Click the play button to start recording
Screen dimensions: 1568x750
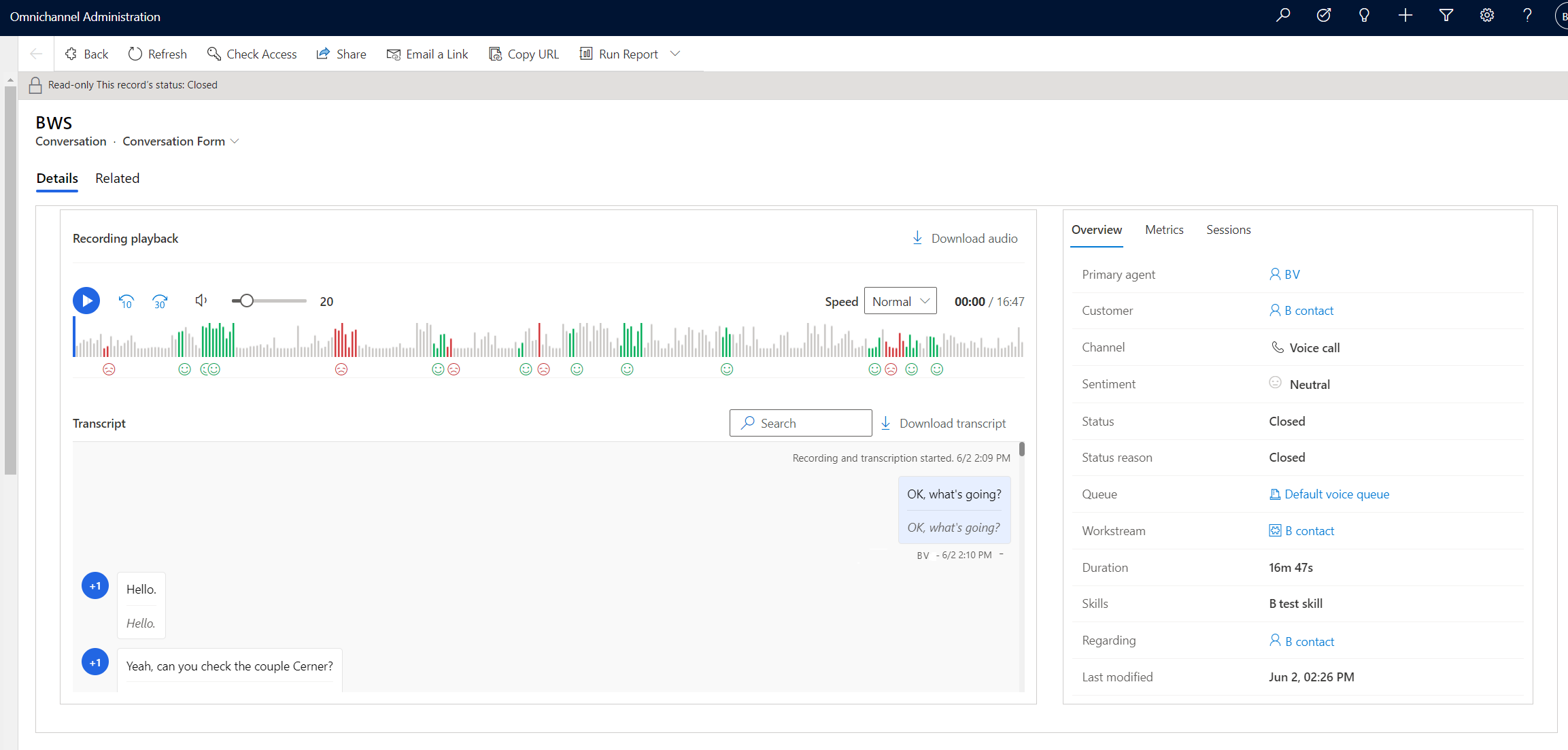coord(87,299)
